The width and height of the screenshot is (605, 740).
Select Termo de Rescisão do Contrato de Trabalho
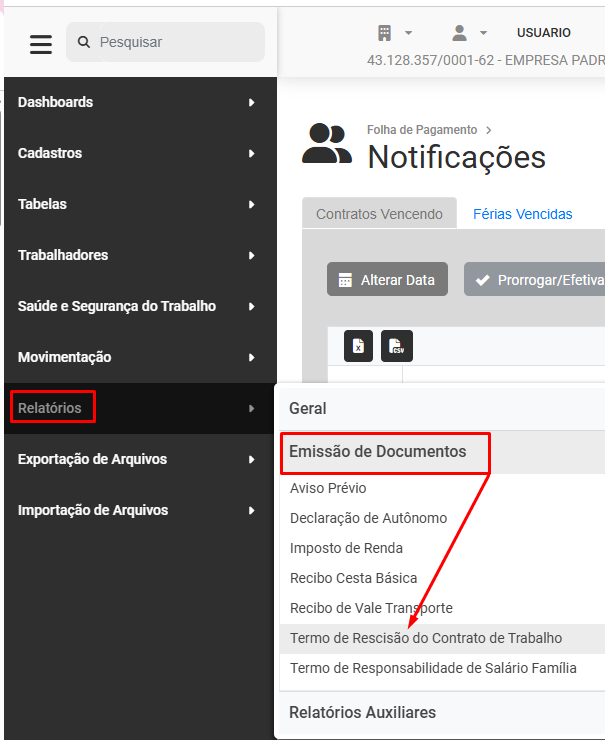point(426,638)
